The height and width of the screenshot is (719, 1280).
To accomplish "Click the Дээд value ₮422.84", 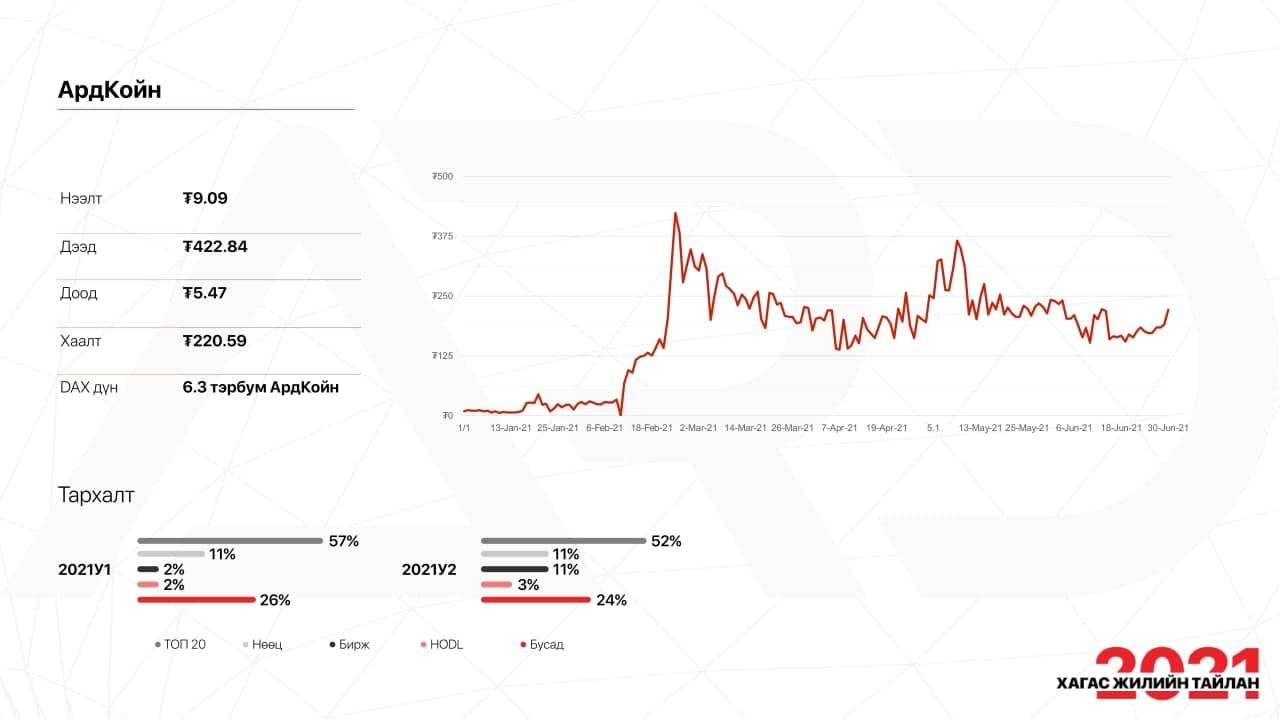I will click(x=215, y=246).
